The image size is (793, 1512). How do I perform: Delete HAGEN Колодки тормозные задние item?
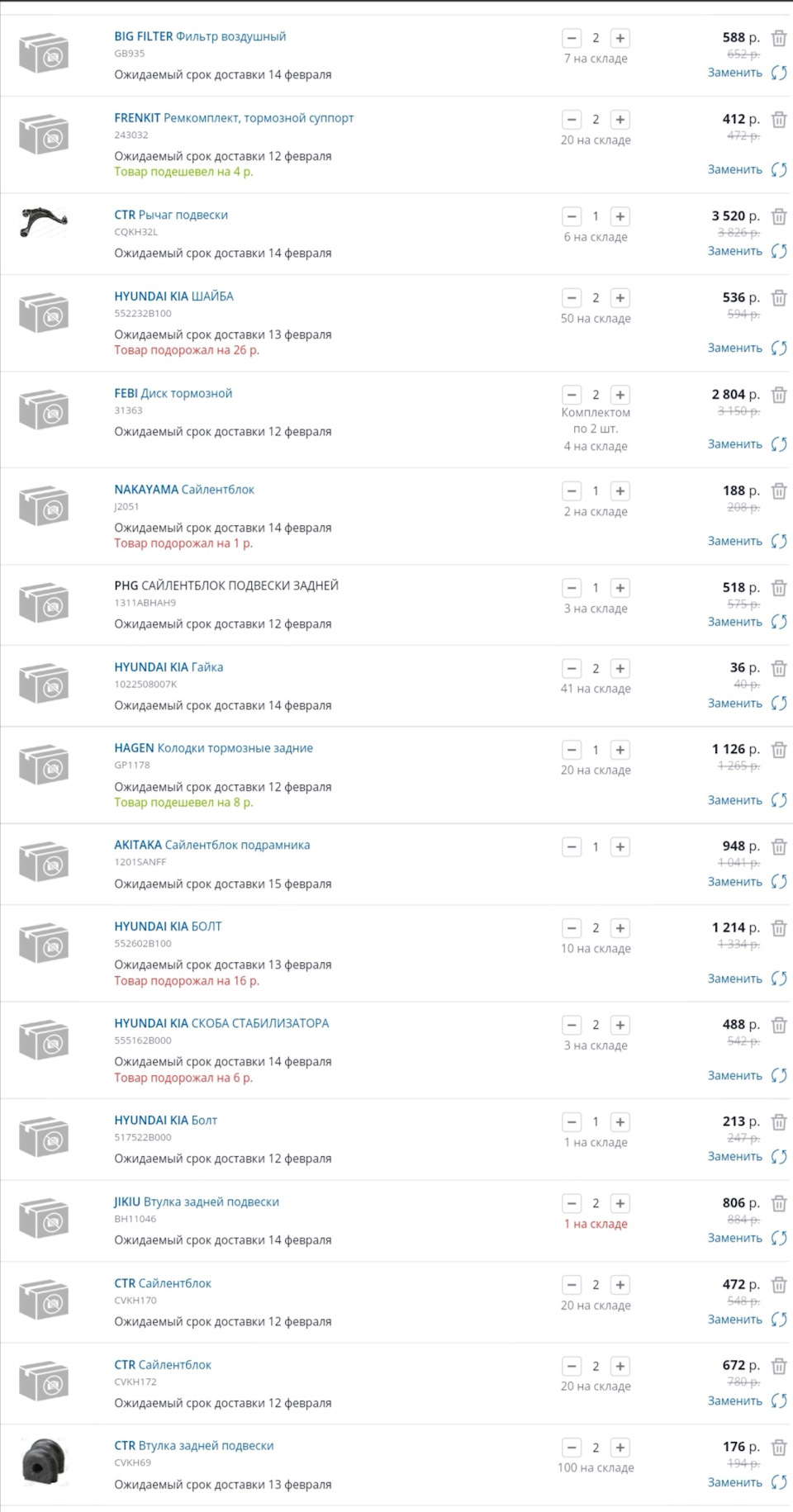(x=778, y=750)
